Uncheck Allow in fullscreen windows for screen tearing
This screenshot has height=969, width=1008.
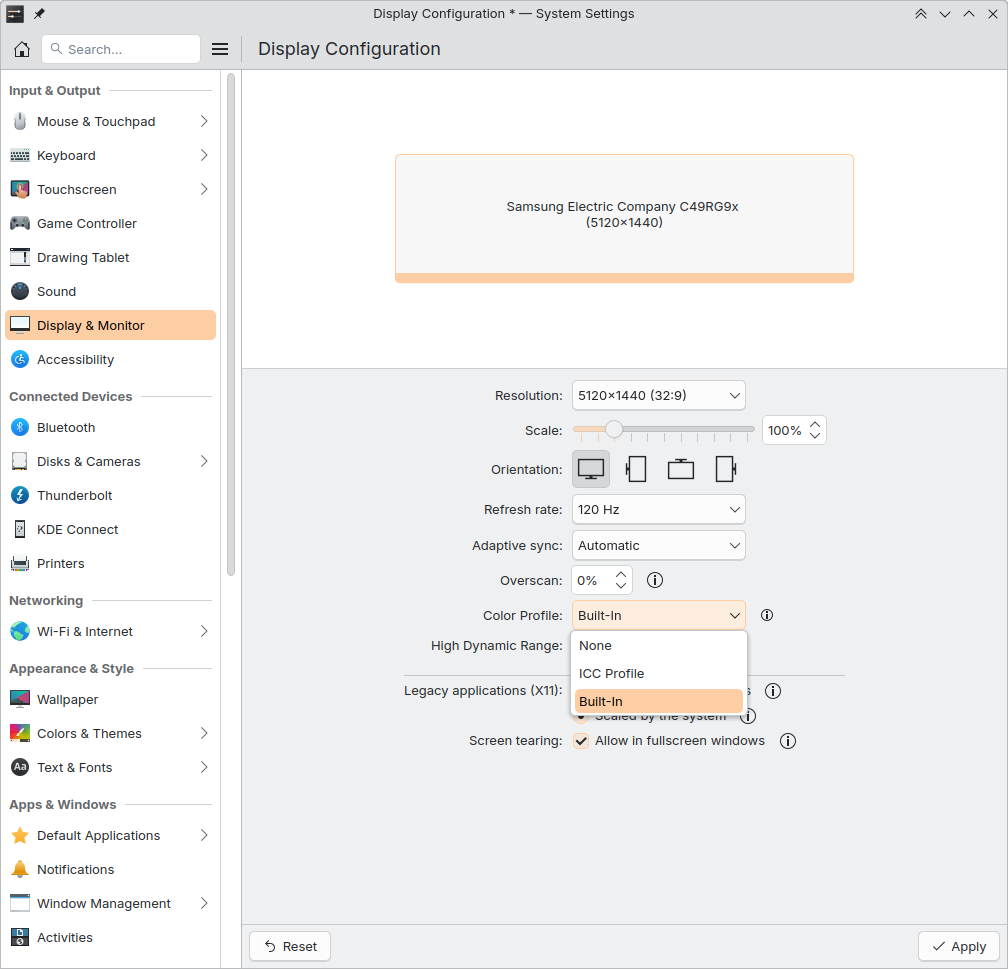pos(581,741)
